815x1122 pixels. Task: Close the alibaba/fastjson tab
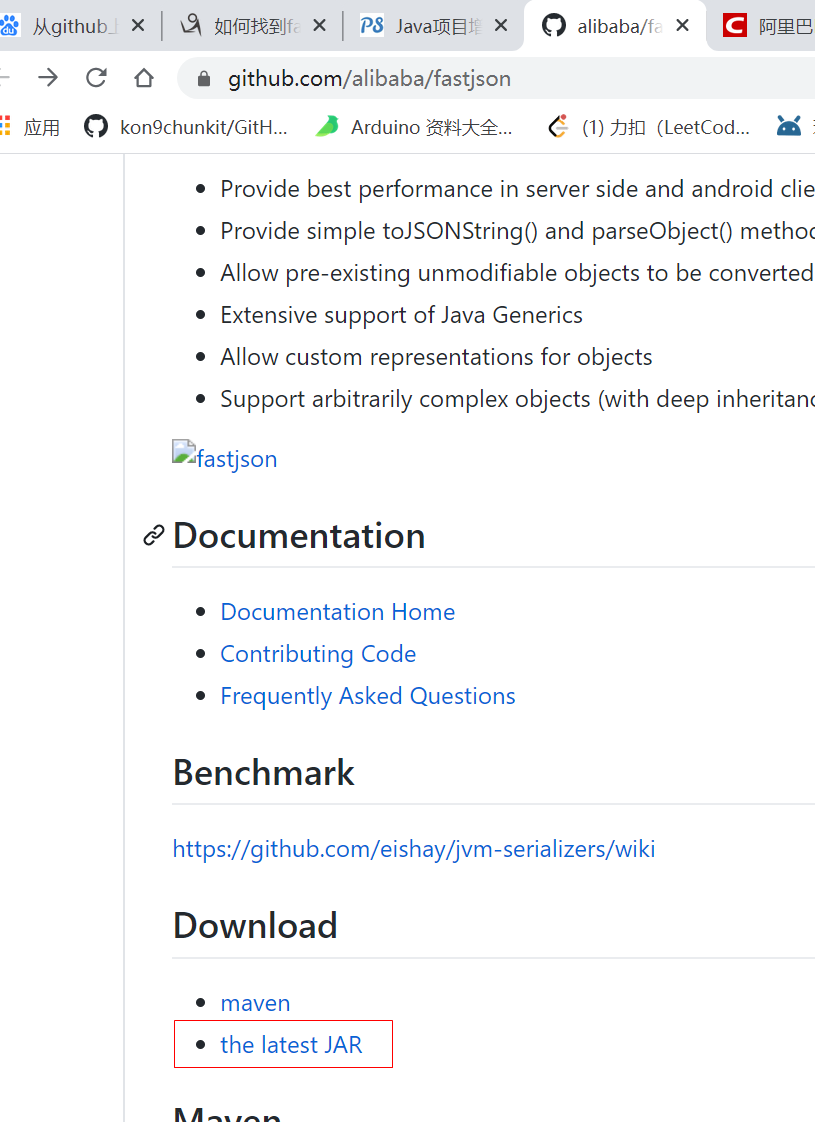(x=682, y=26)
